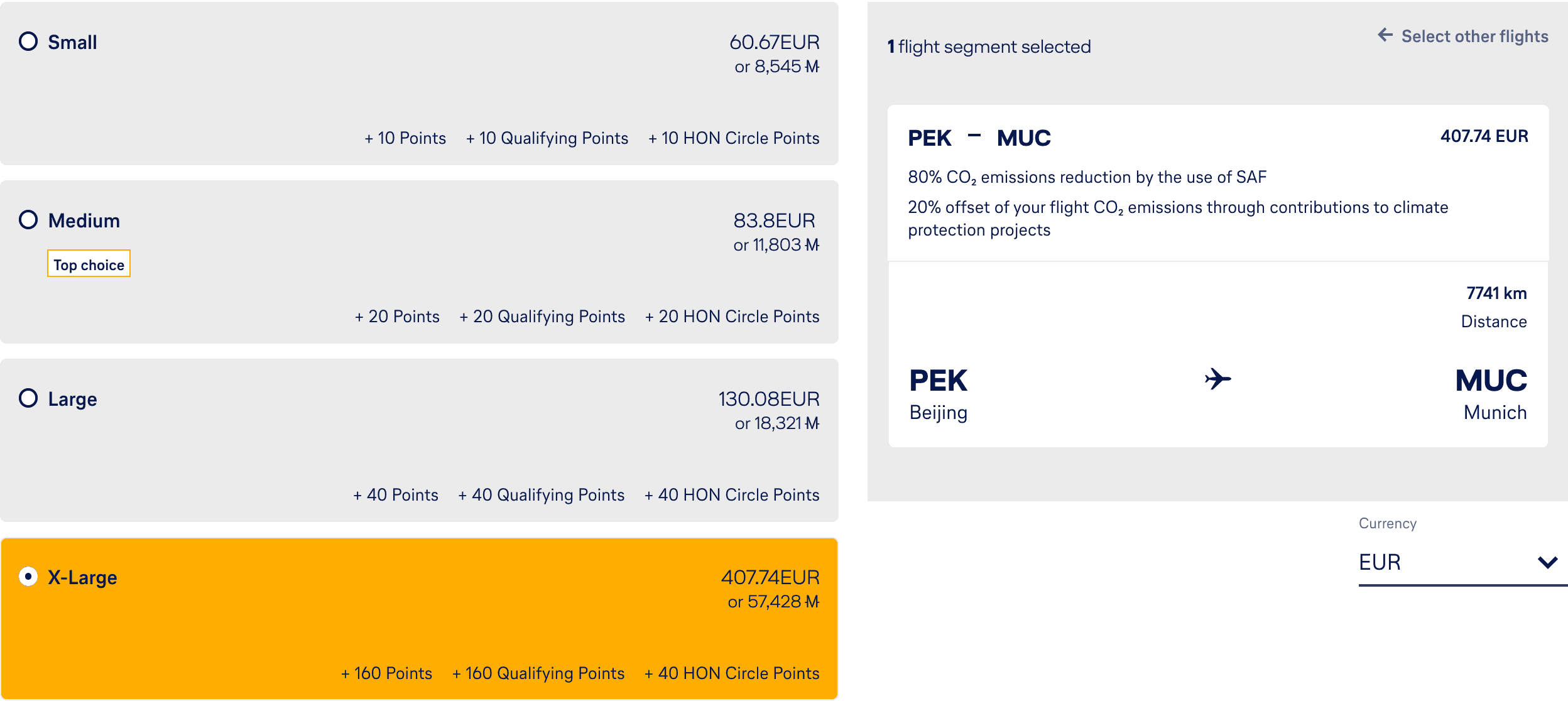The width and height of the screenshot is (1568, 701).
Task: Choose the Medium package radio button
Action: click(x=28, y=220)
